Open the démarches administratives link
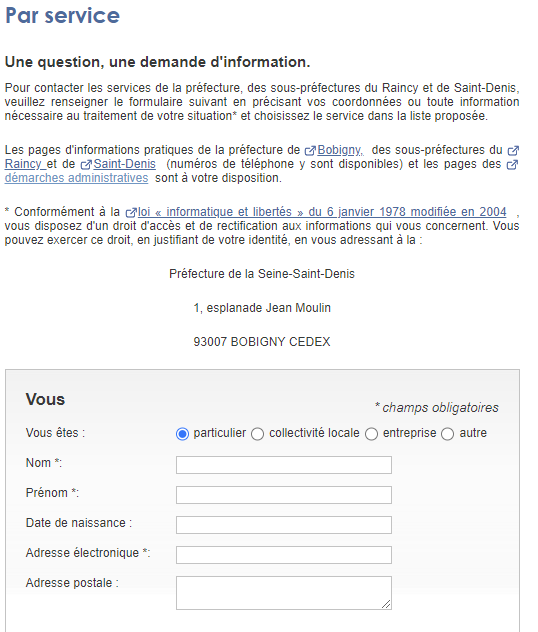538x632 pixels. [77, 178]
